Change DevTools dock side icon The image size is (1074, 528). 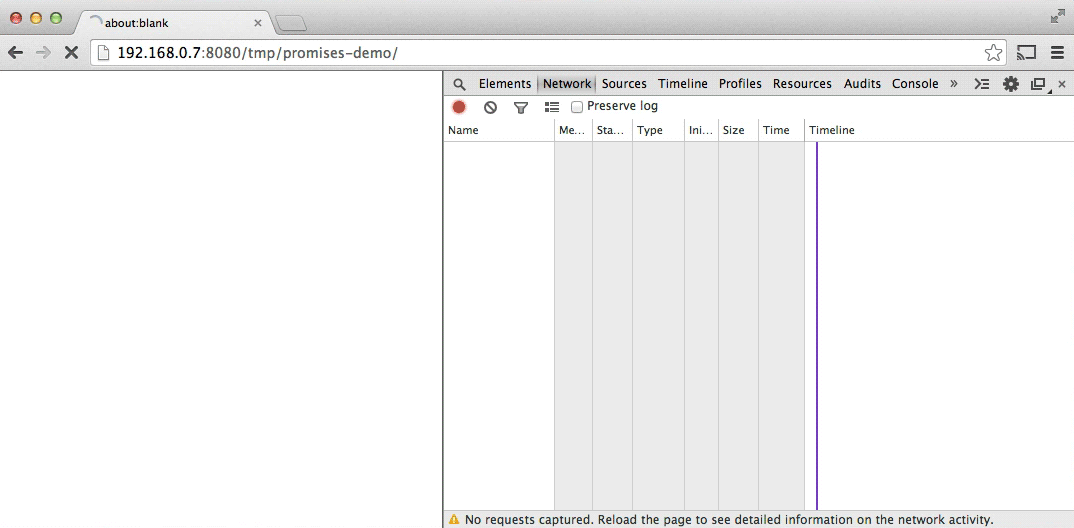point(1039,85)
